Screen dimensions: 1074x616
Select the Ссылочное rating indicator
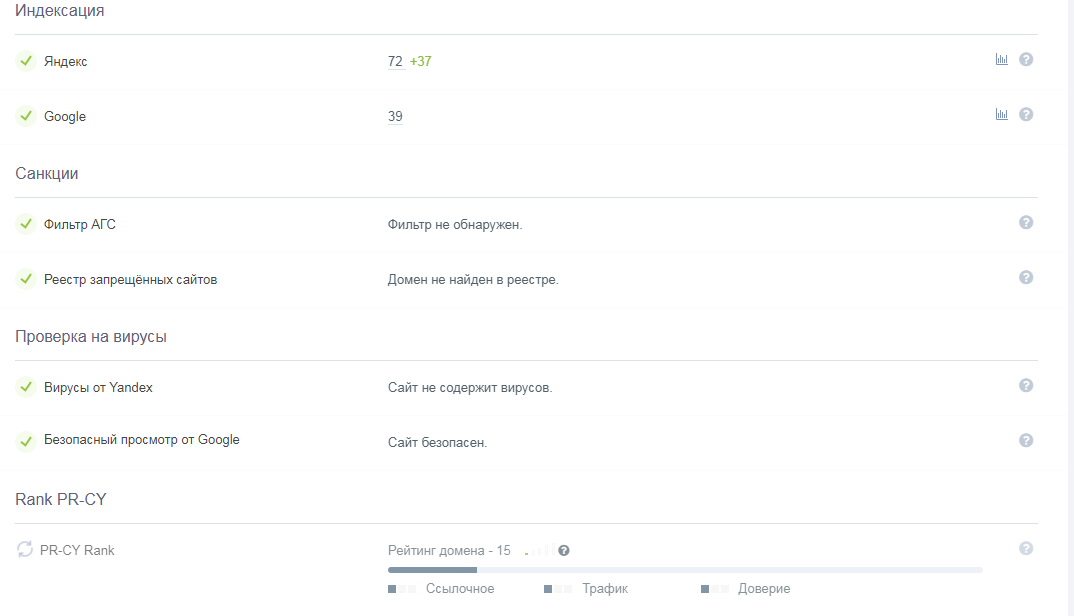click(x=441, y=589)
